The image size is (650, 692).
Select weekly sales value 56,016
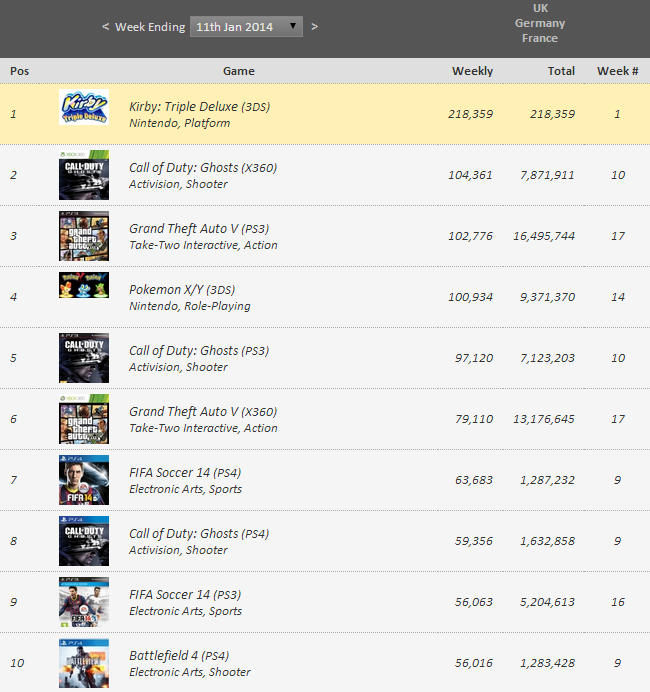pos(474,663)
